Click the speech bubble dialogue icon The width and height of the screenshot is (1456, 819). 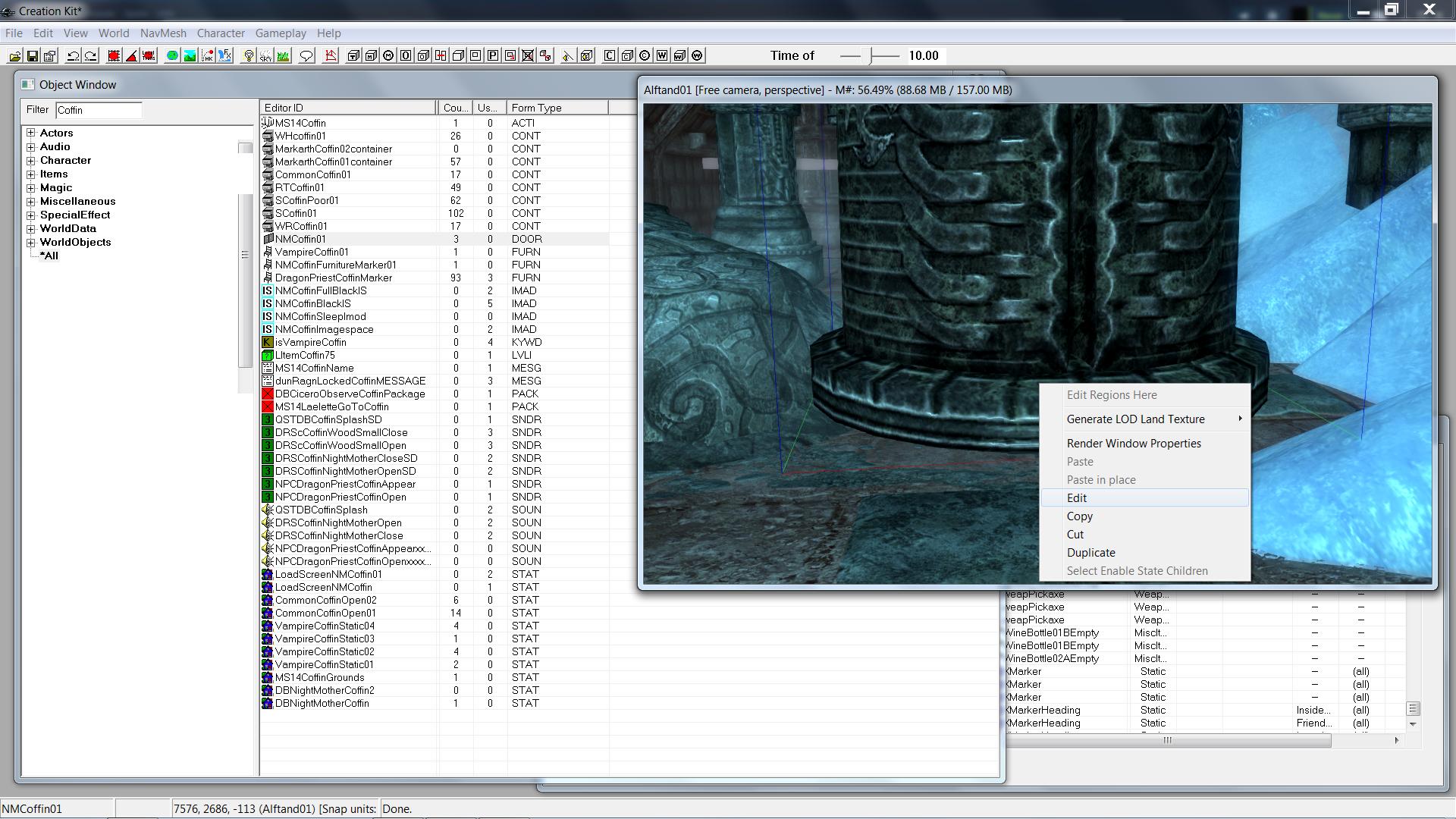tap(306, 56)
